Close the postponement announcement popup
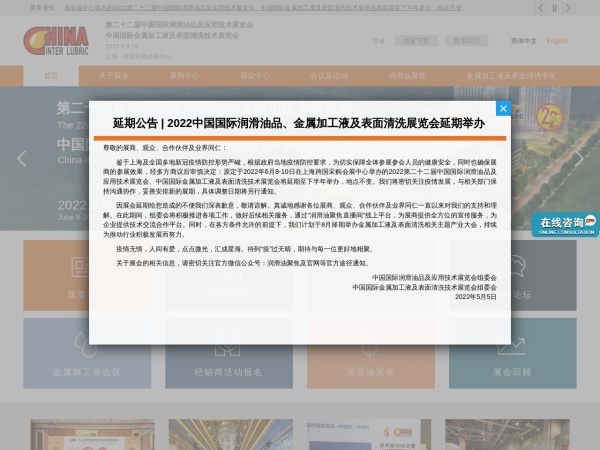 [x=503, y=109]
